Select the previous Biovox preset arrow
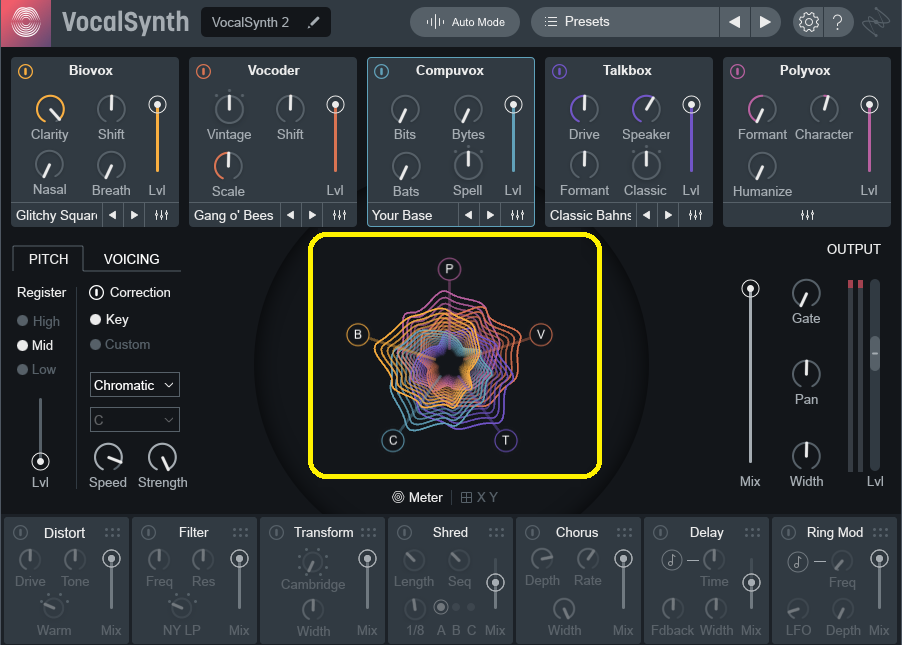903x645 pixels. (x=113, y=215)
